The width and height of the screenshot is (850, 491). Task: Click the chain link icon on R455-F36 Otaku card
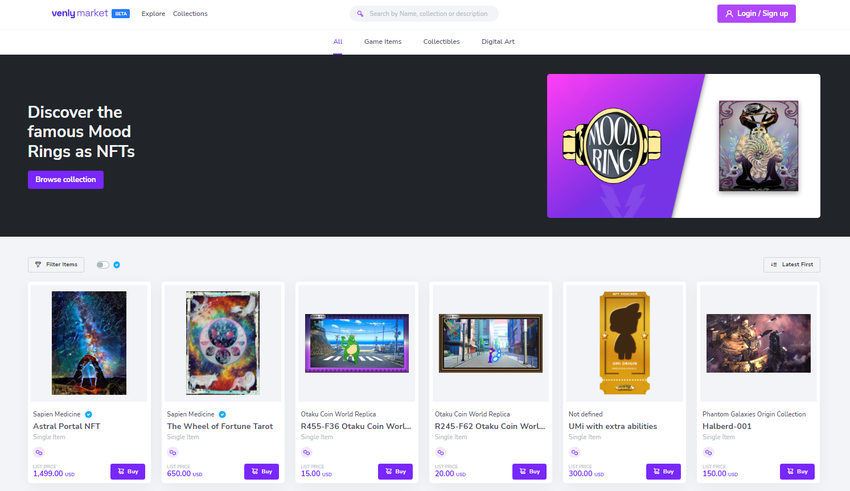[306, 452]
